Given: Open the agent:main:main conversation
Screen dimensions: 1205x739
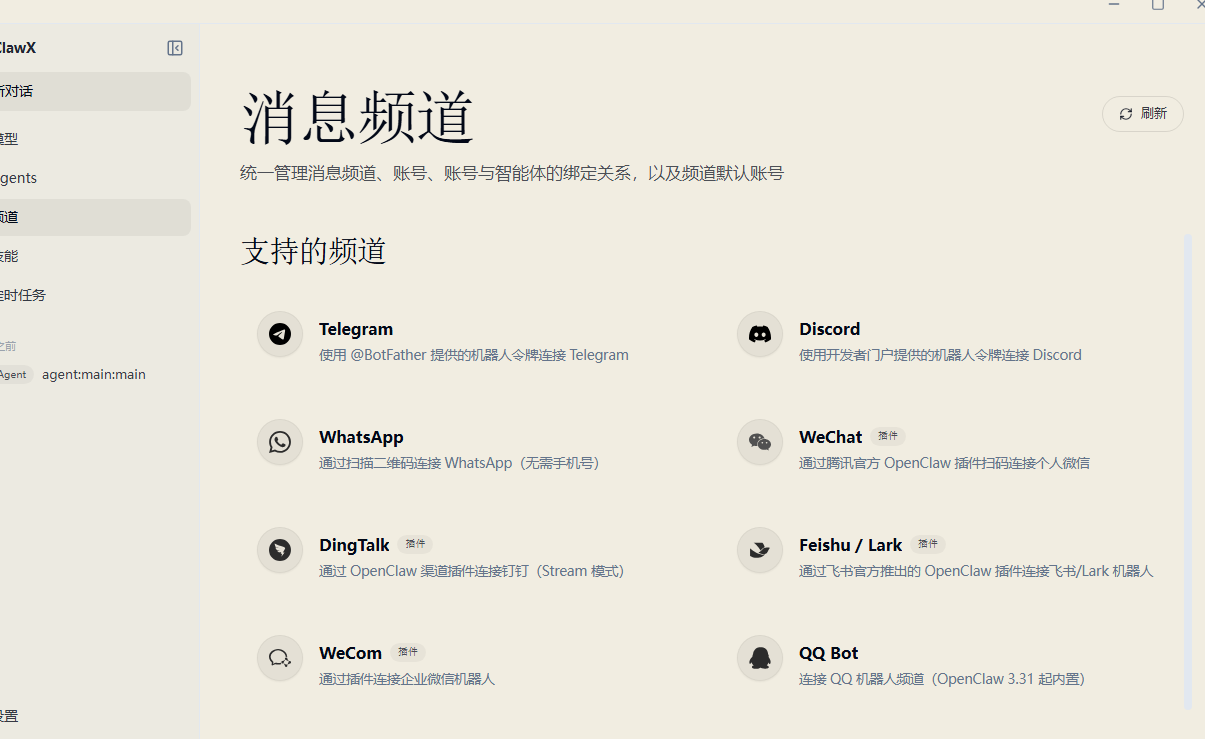Looking at the screenshot, I should point(94,374).
